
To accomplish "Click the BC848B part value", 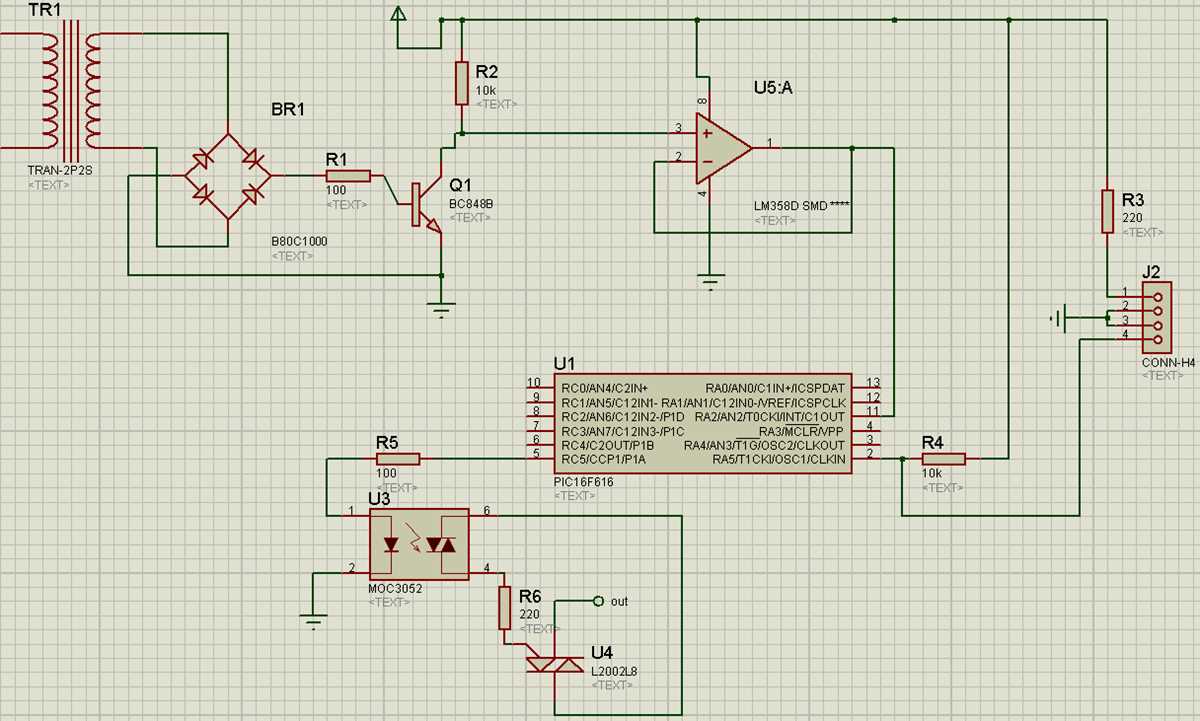I will coord(473,203).
